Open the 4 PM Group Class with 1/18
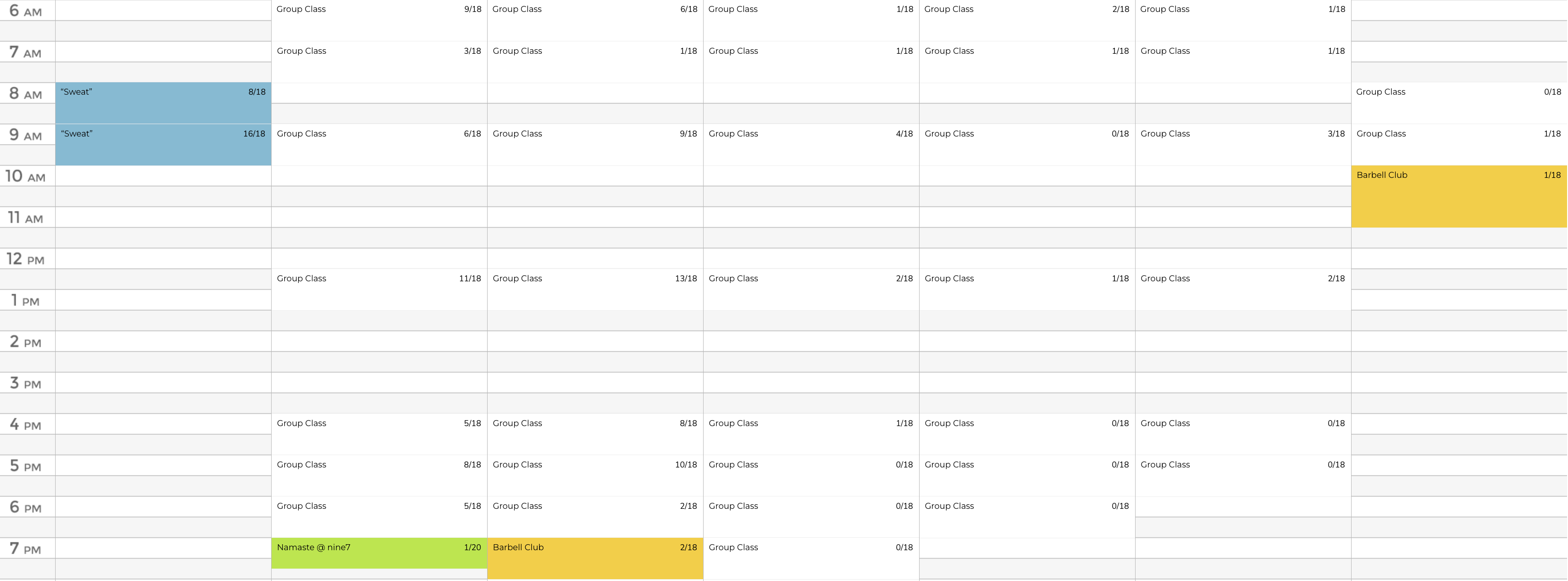 point(812,434)
